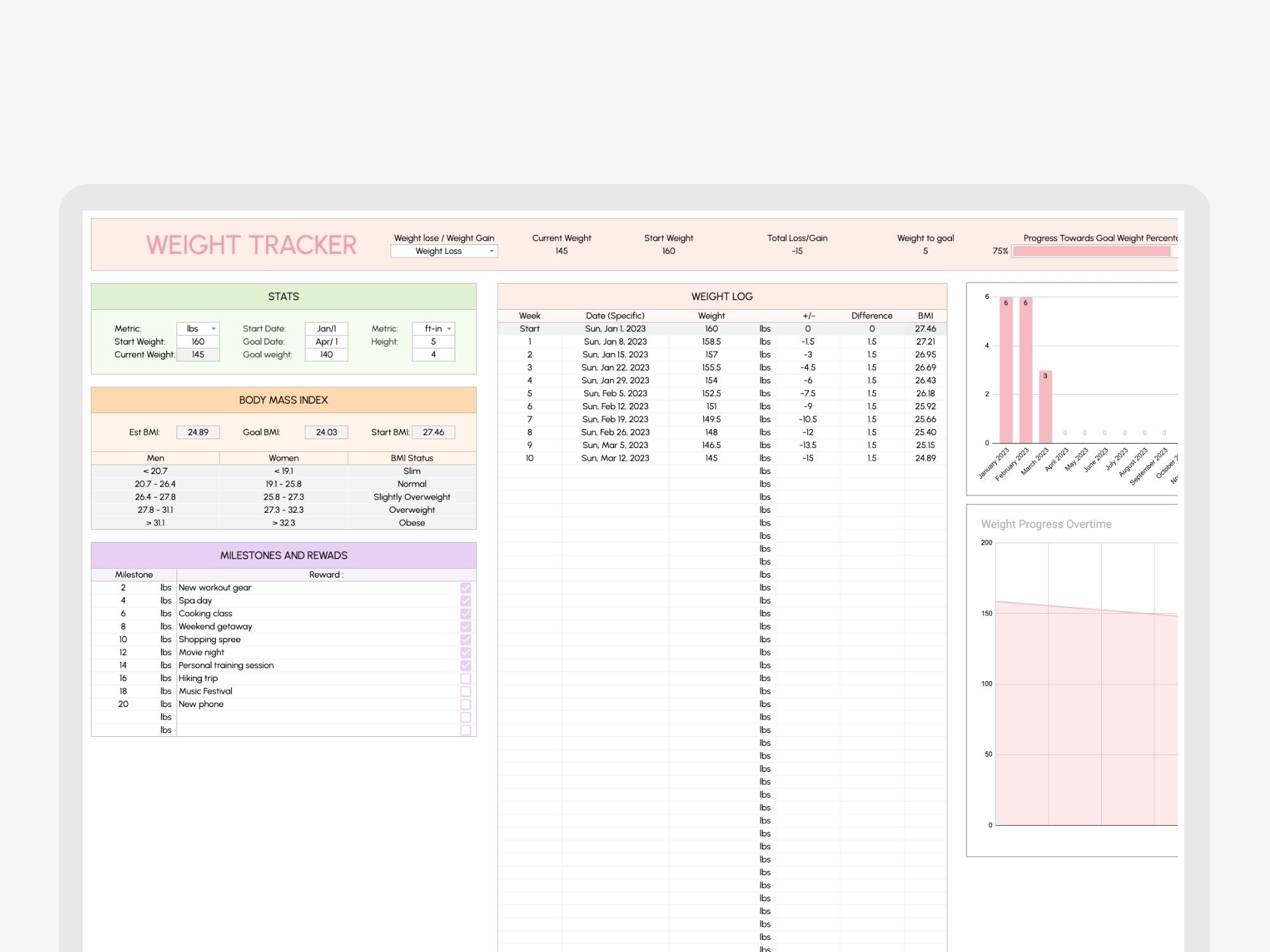This screenshot has width=1270, height=952.
Task: Uncheck the New workout gear reward checkbox
Action: pyautogui.click(x=465, y=588)
